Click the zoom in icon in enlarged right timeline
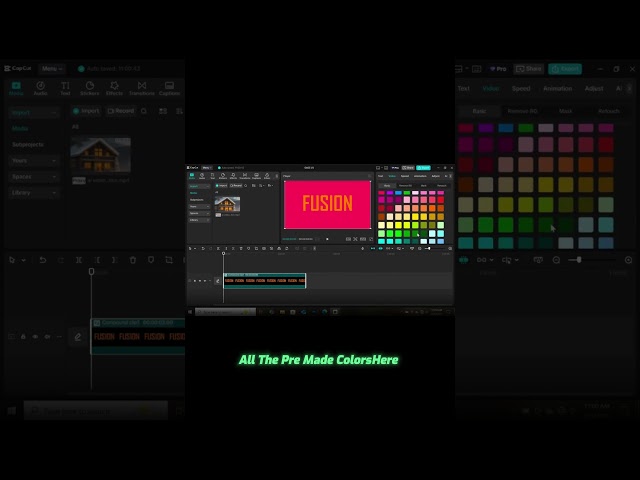Screen dimensions: 640x480 (629, 260)
